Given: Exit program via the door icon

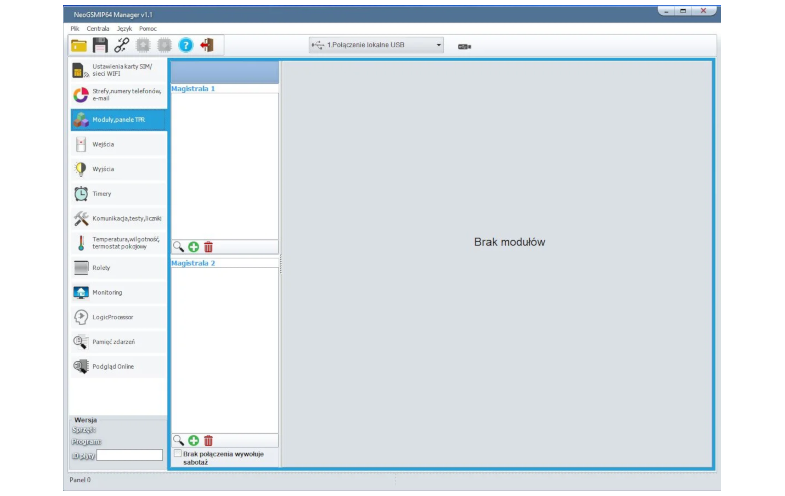Looking at the screenshot, I should 207,45.
